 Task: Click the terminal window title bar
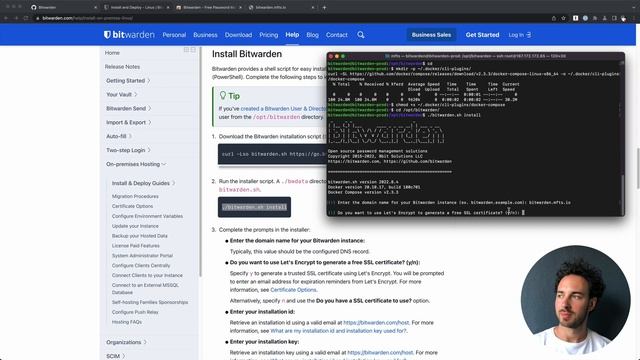[476, 56]
